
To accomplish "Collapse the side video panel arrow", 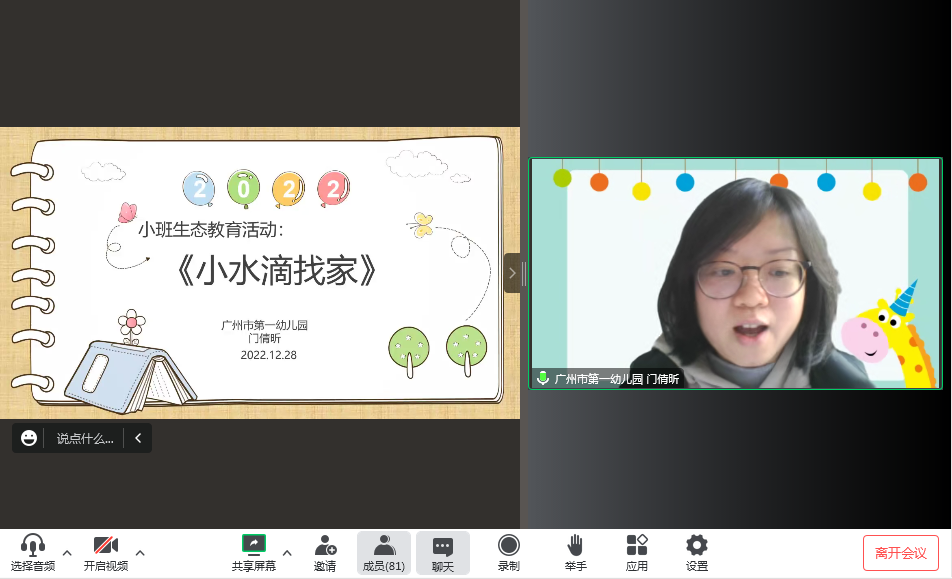I will click(x=512, y=273).
